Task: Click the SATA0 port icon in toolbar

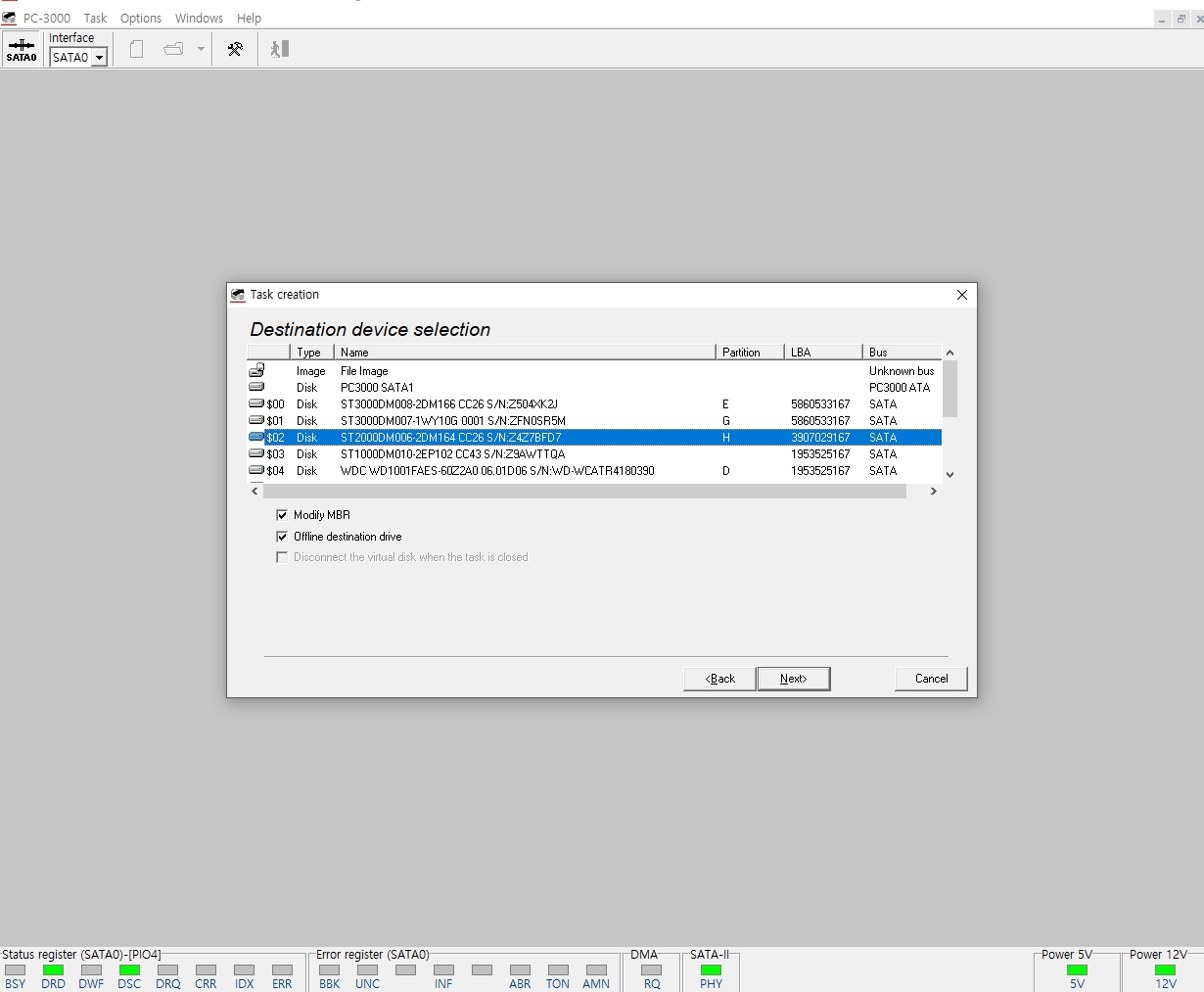Action: (22, 49)
